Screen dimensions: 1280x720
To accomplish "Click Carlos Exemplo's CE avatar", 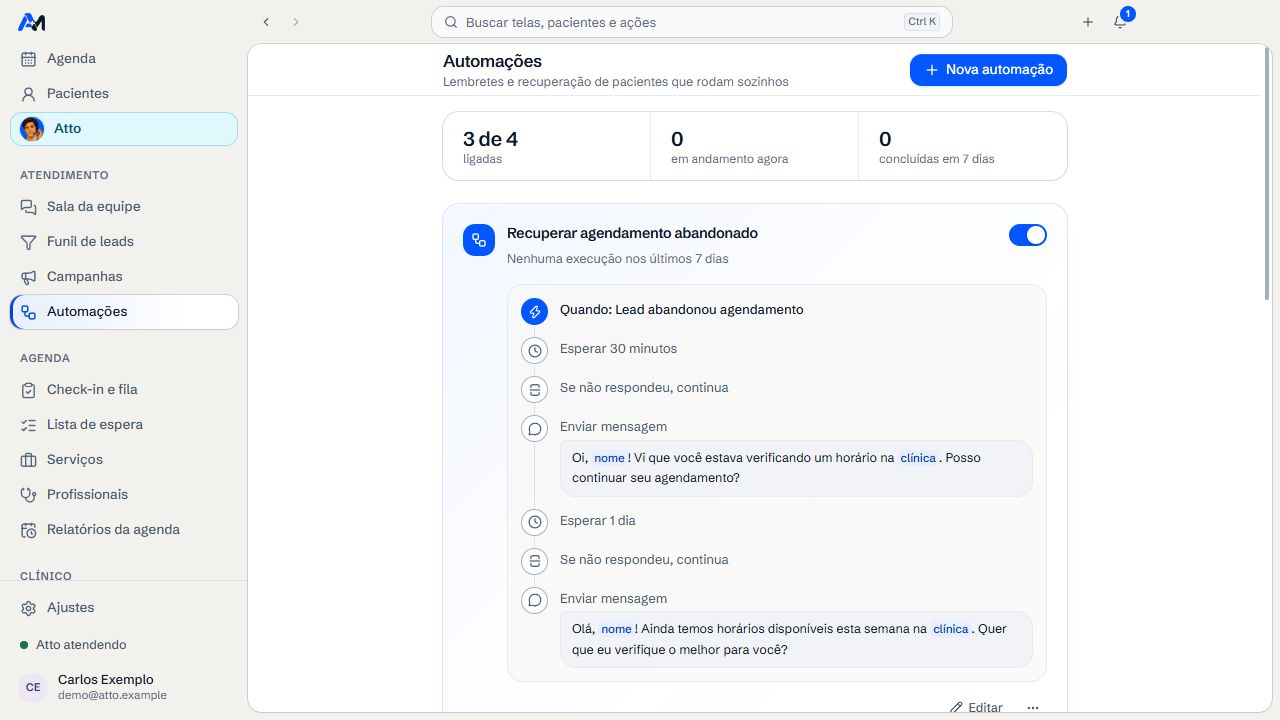I will [x=33, y=687].
